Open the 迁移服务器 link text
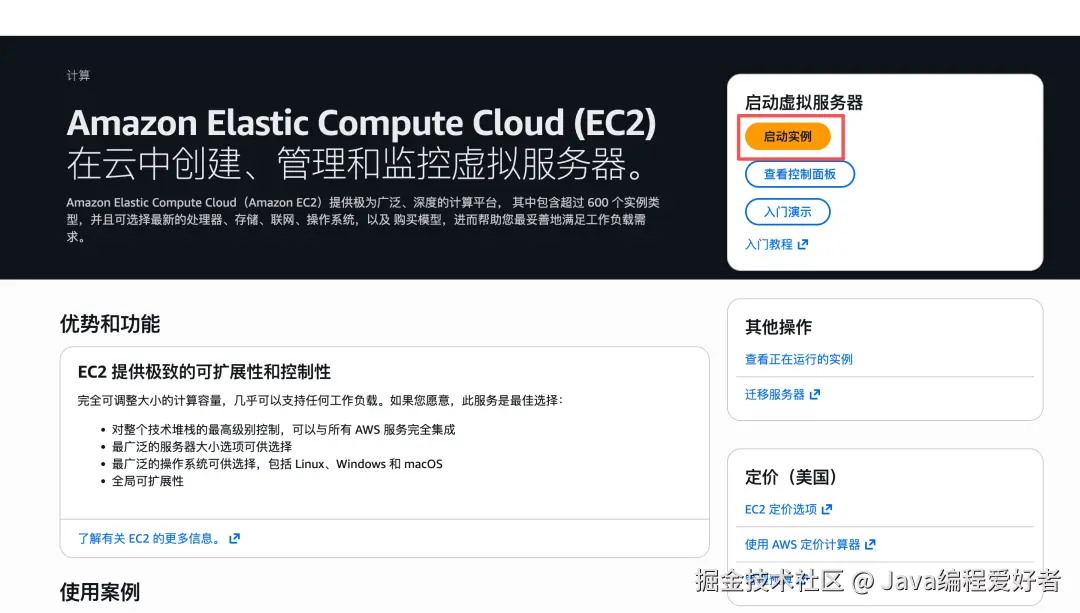1080x613 pixels. [x=774, y=394]
